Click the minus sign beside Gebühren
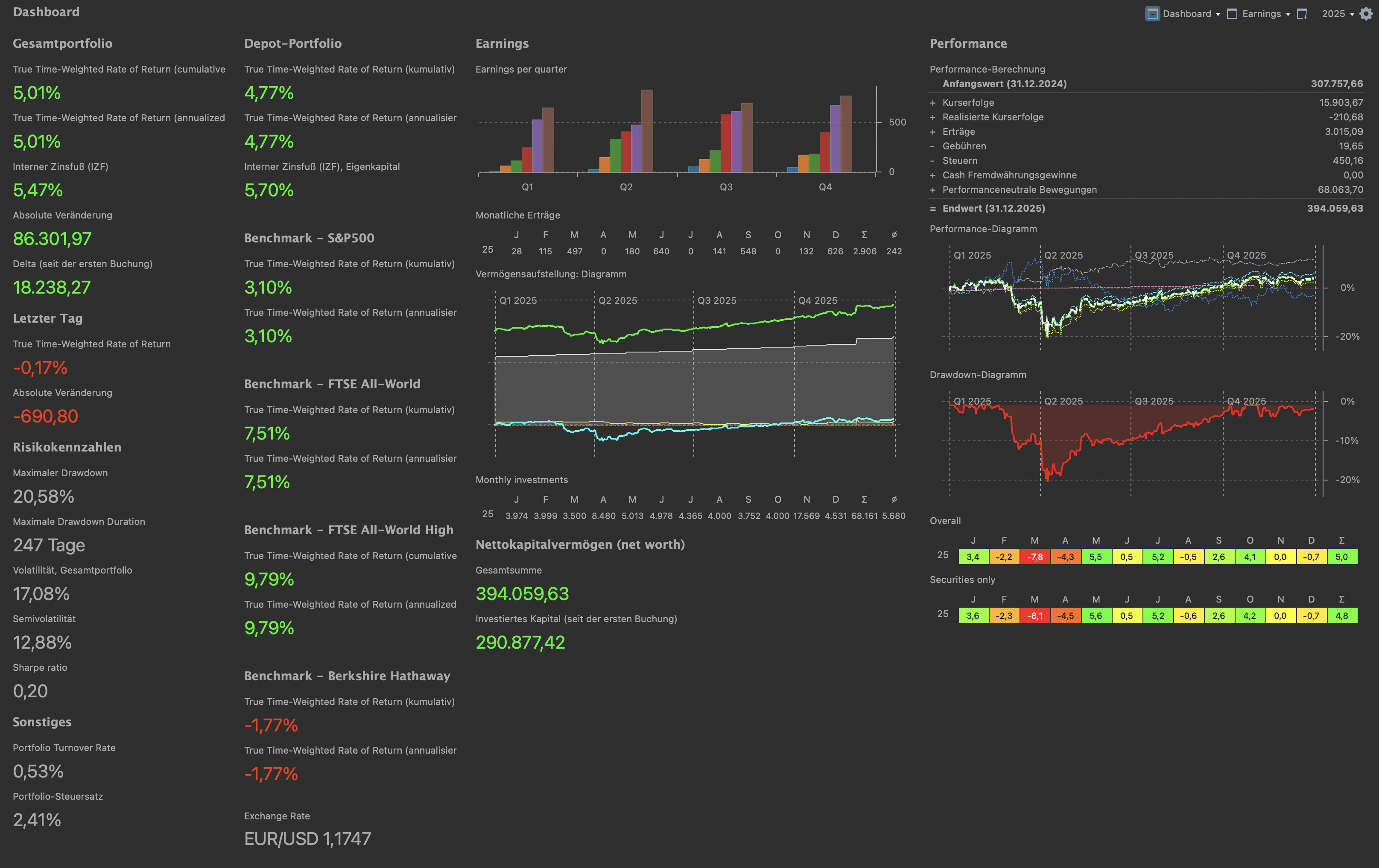Screen dimensions: 1379x868 (x=933, y=146)
